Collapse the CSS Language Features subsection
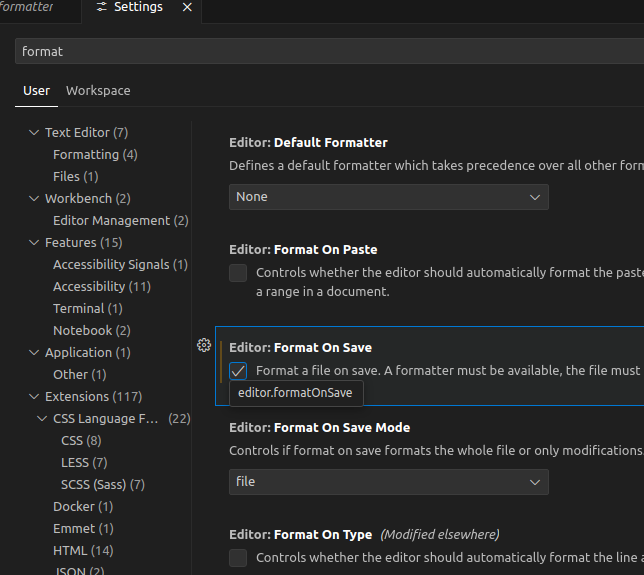This screenshot has height=575, width=644. pos(42,419)
